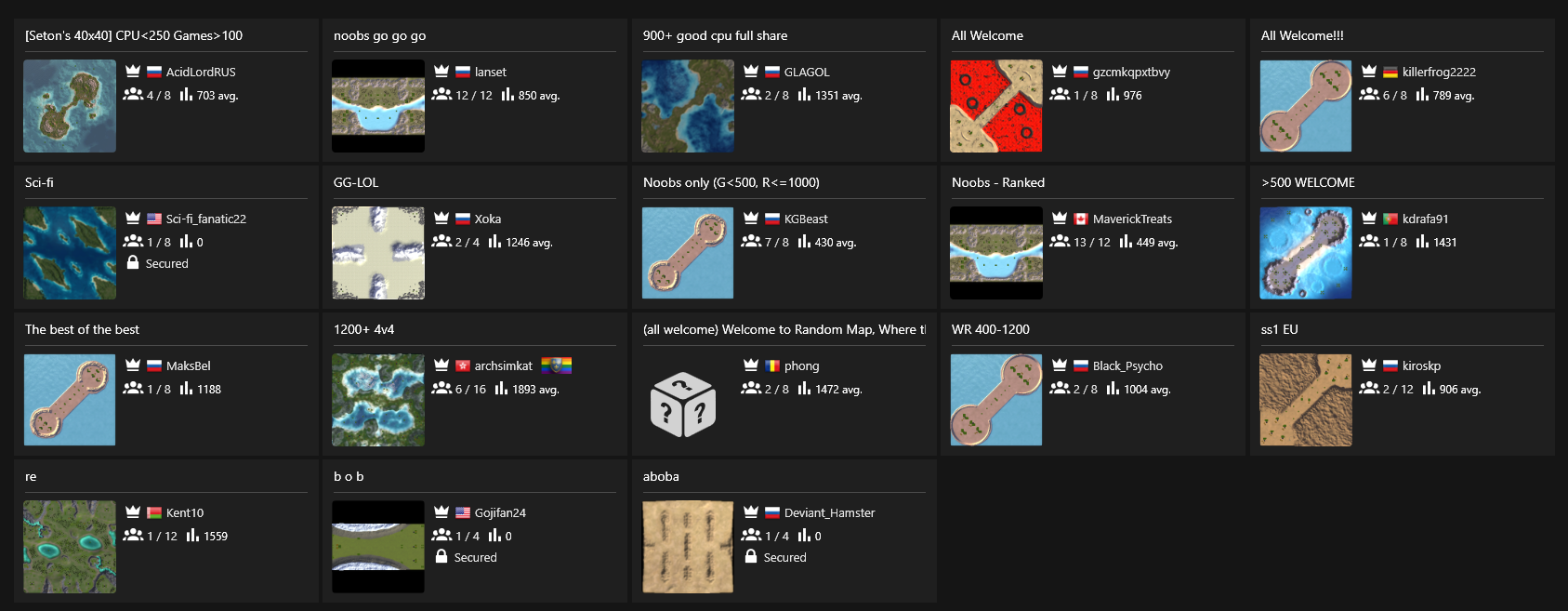Click the crown icon next to AcidLordRUS
1568x611 pixels.
pos(133,72)
